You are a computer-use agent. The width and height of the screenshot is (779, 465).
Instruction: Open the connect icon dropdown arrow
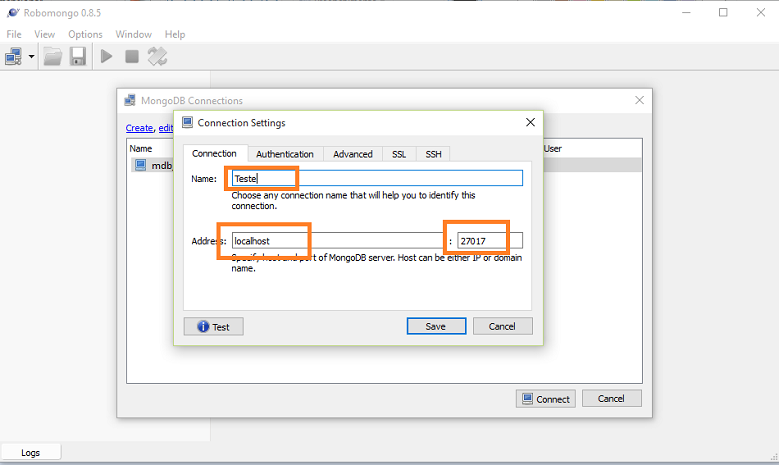point(31,57)
